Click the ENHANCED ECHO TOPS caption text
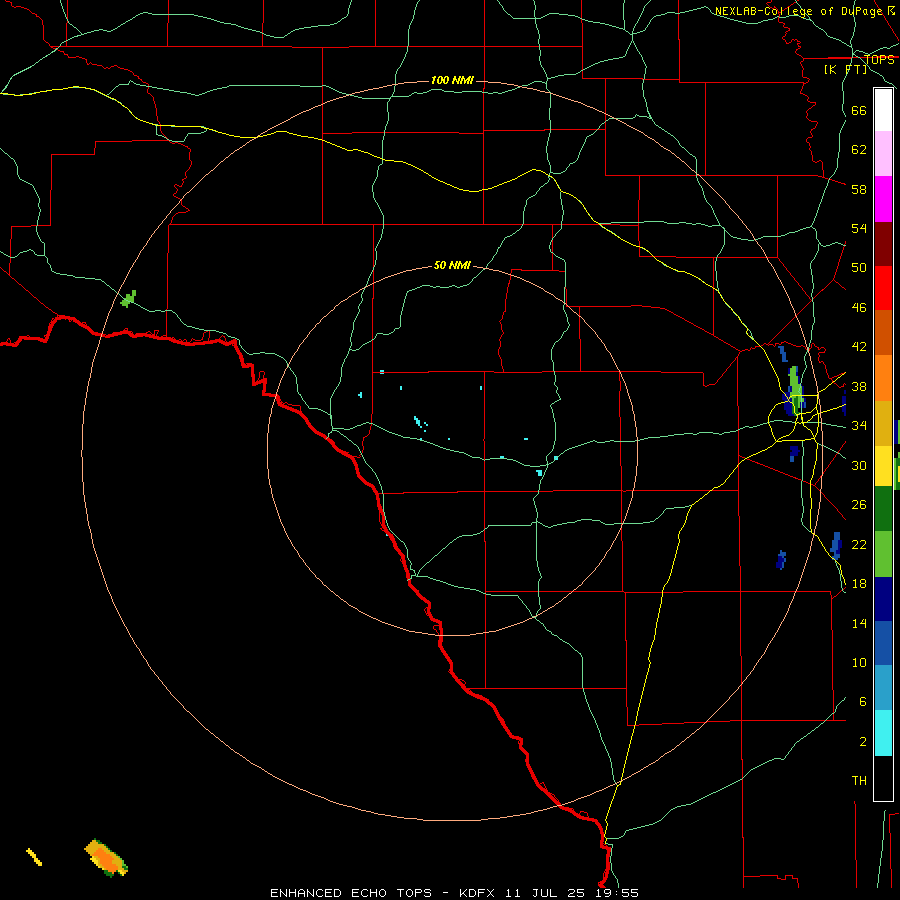 pyautogui.click(x=351, y=893)
